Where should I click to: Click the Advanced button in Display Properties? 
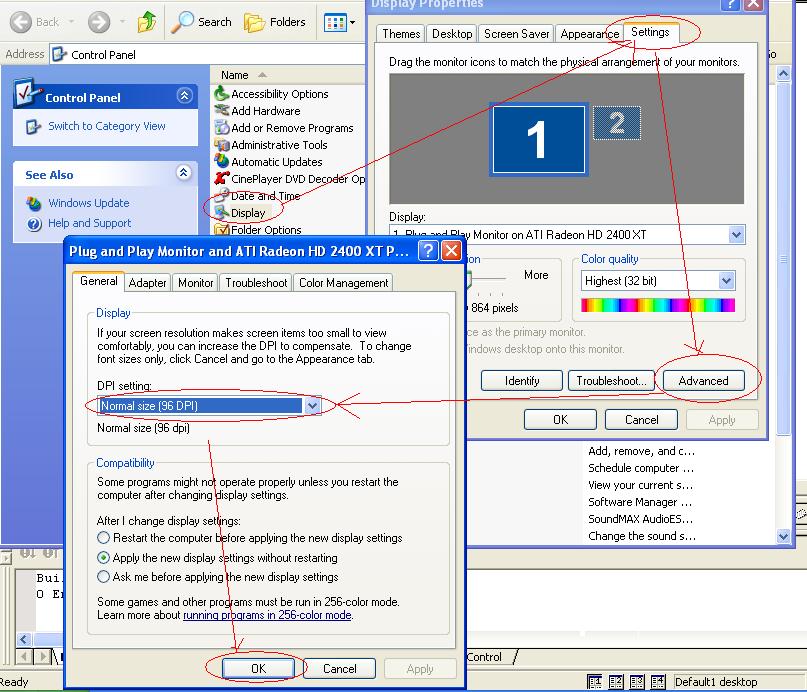pyautogui.click(x=705, y=380)
